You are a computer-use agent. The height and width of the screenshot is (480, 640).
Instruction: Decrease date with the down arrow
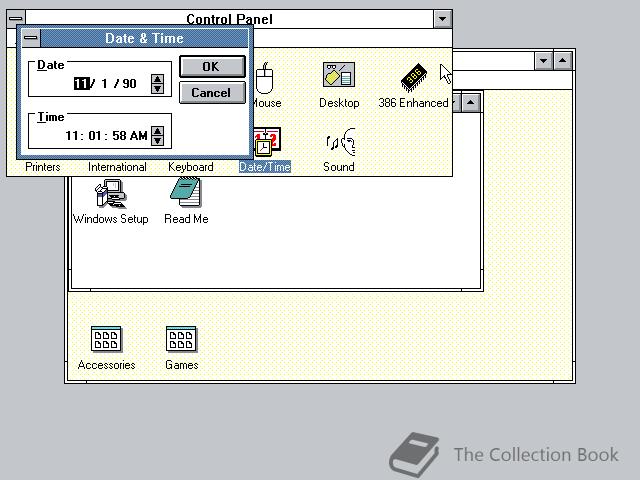(158, 89)
